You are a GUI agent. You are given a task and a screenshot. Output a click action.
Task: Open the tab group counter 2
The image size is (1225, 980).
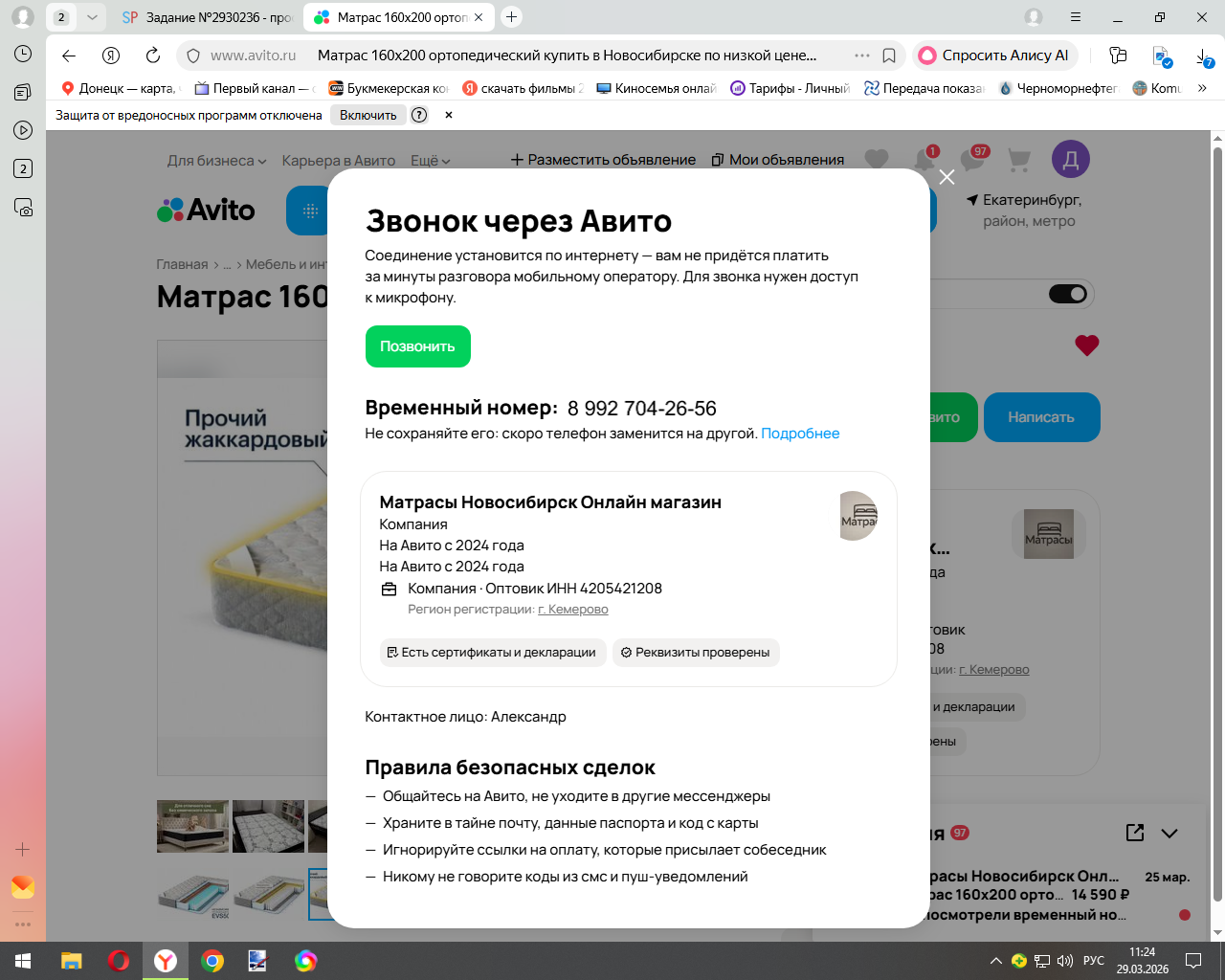click(61, 17)
